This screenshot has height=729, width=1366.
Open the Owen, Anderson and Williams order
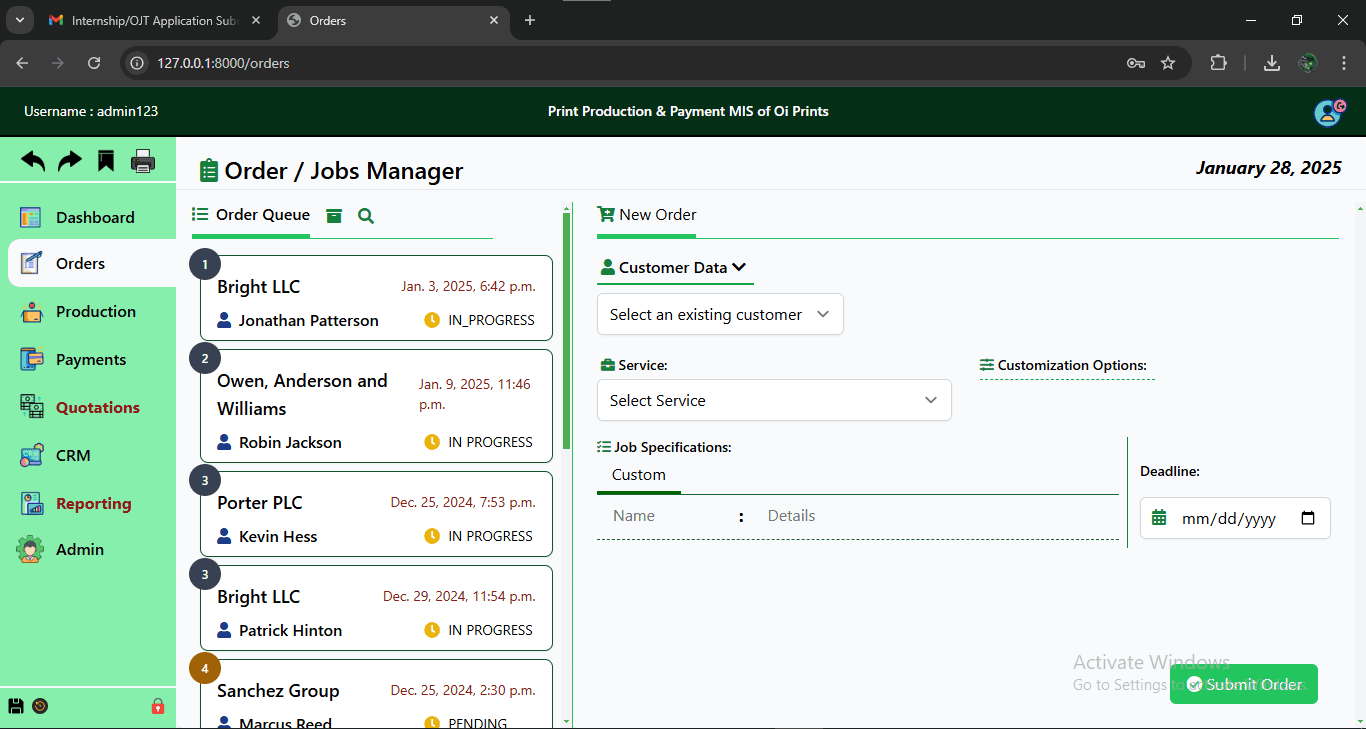point(376,406)
